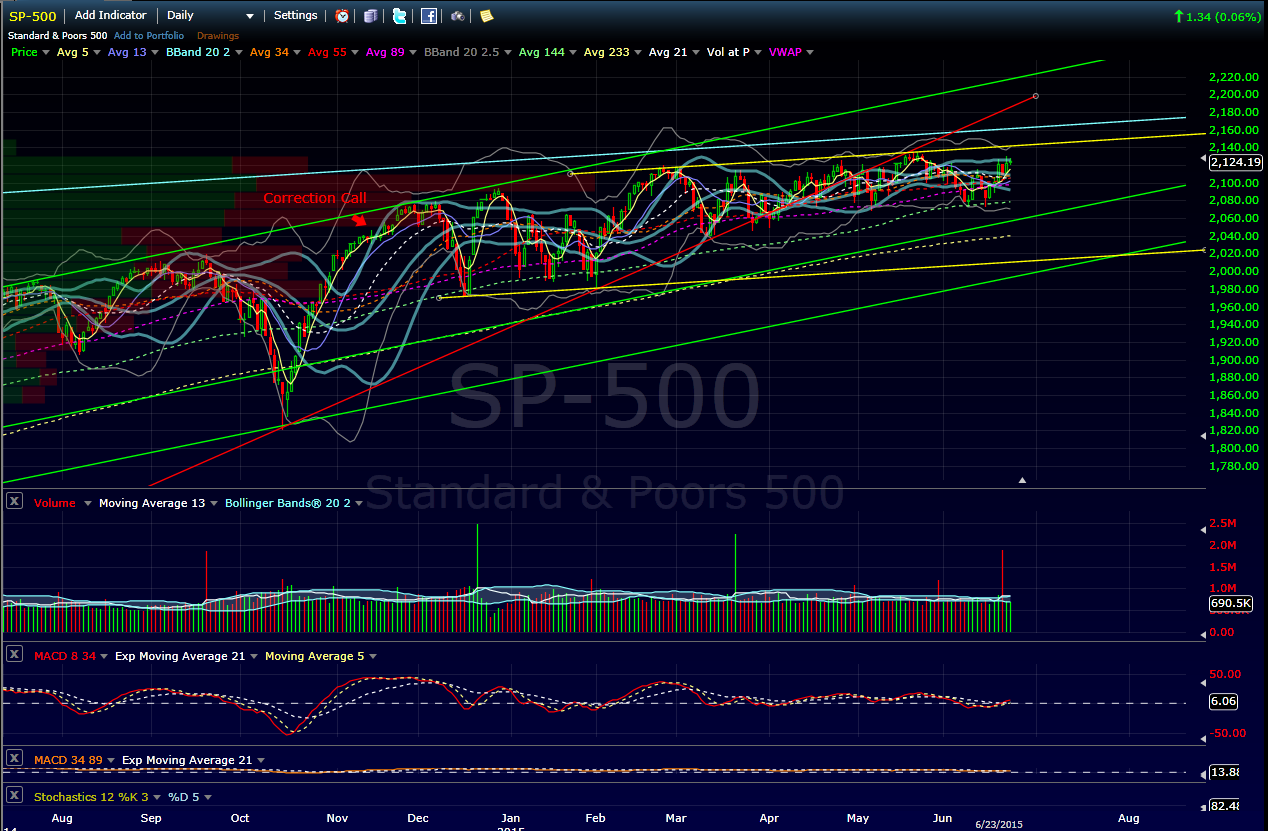The height and width of the screenshot is (831, 1268).
Task: Open the Avg 233 dropdown
Action: tap(638, 52)
